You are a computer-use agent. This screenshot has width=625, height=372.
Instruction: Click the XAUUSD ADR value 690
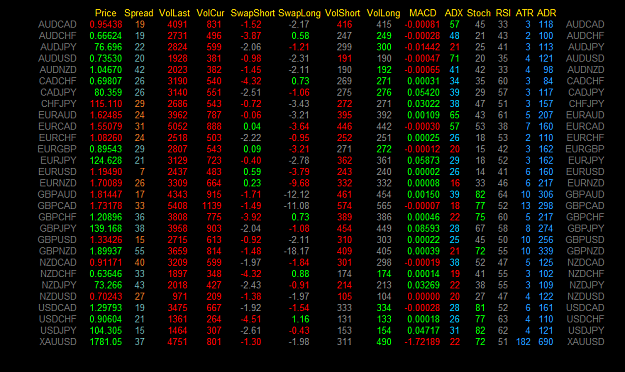pos(546,342)
